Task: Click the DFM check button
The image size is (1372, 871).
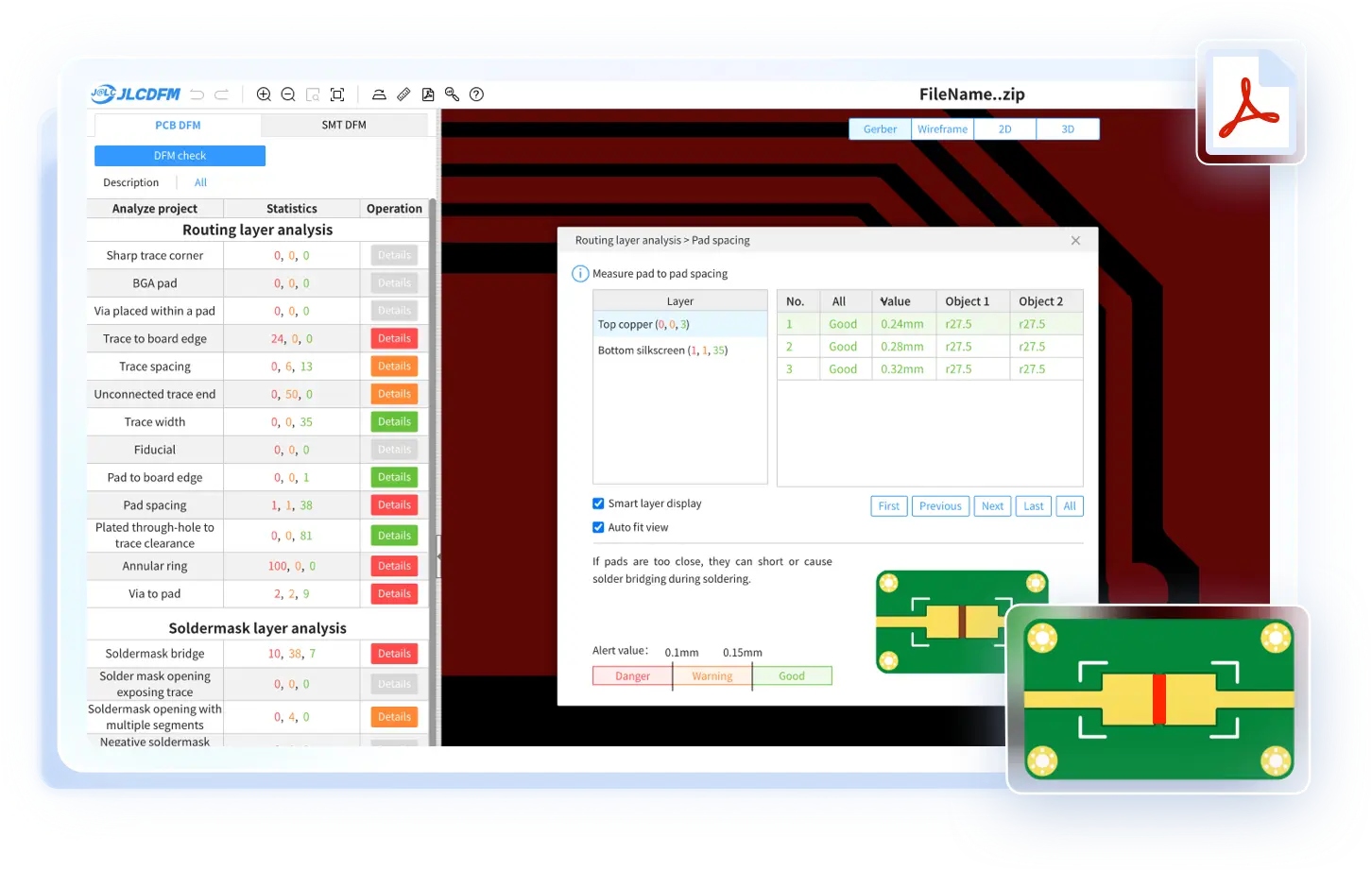Action: (180, 156)
